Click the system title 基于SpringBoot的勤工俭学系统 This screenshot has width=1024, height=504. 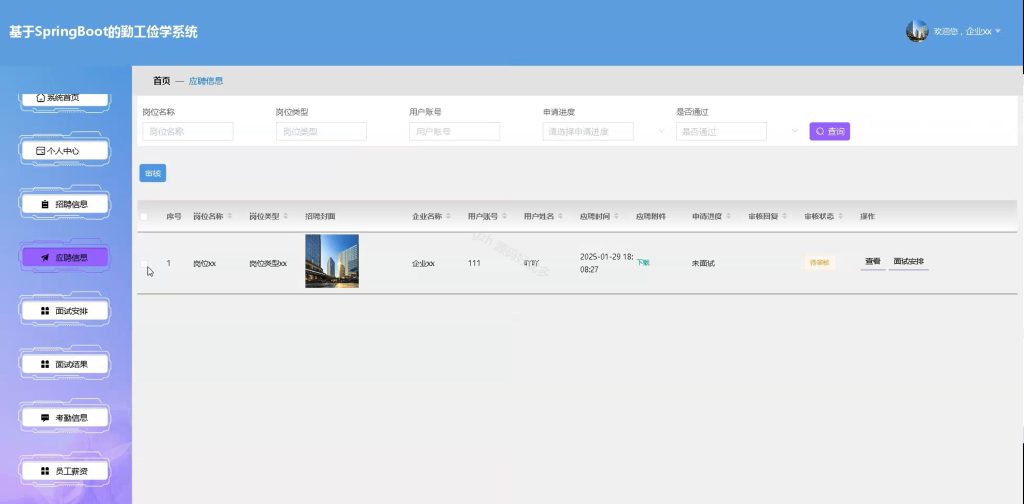point(103,31)
